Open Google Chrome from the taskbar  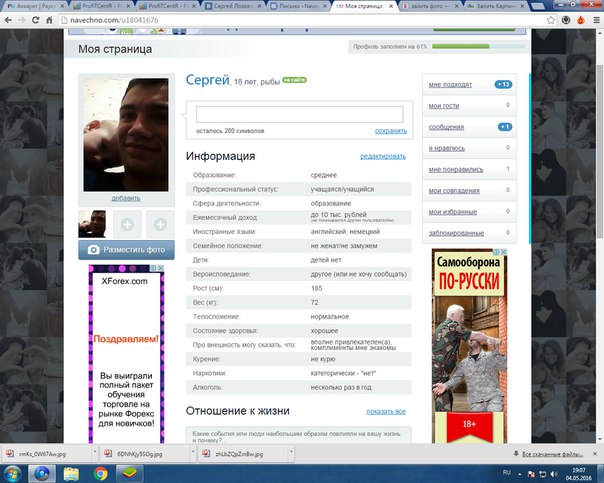coord(101,473)
